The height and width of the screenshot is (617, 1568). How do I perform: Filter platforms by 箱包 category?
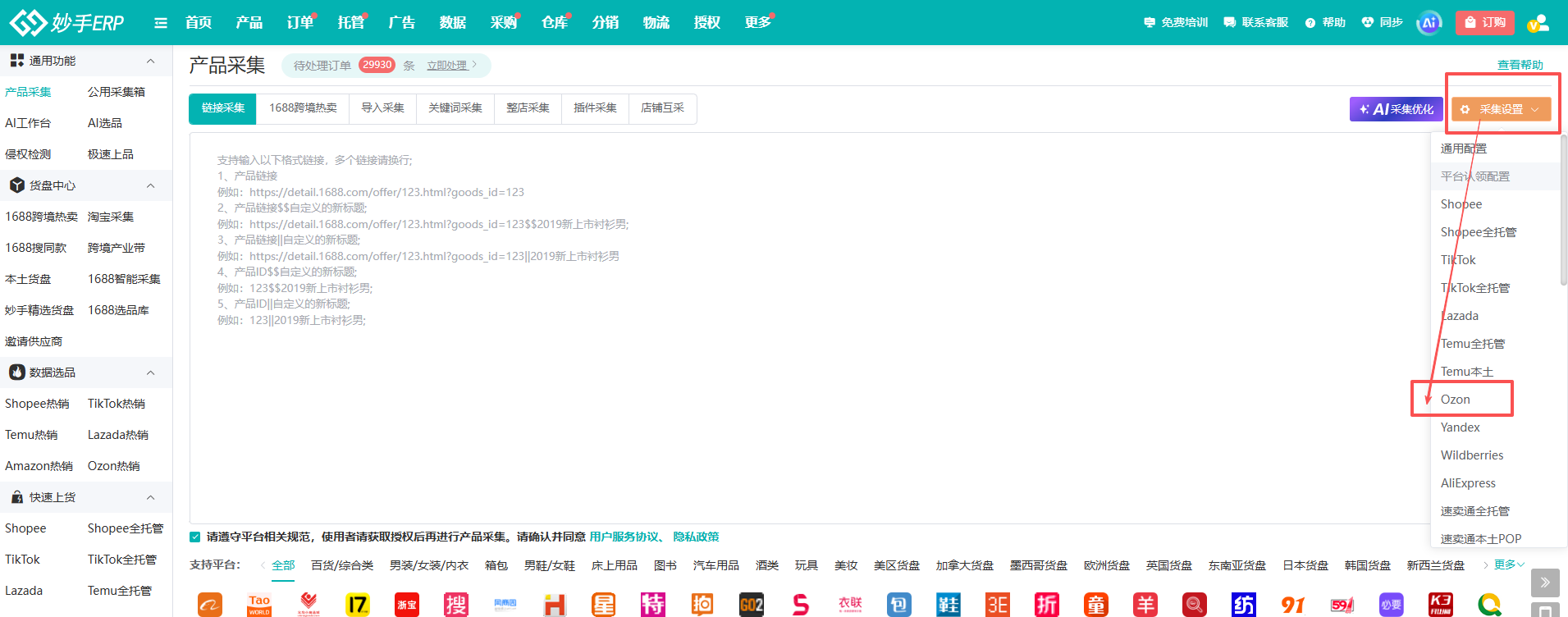[x=496, y=565]
